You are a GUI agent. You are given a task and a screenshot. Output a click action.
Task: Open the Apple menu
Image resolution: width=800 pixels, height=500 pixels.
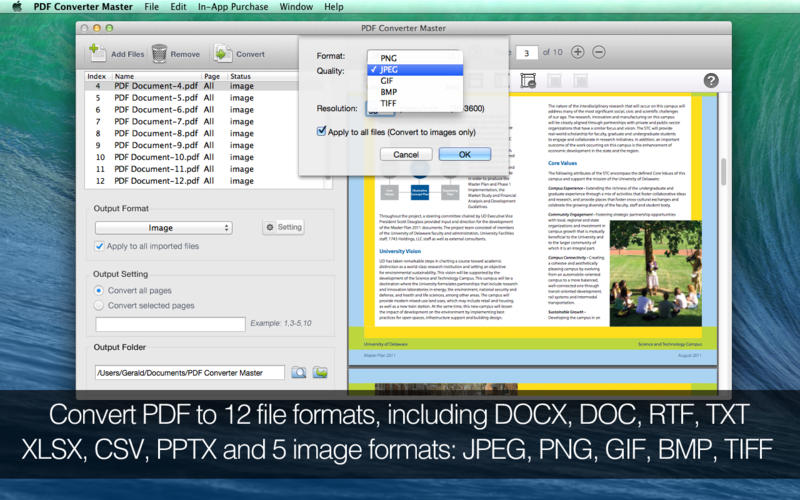pyautogui.click(x=16, y=7)
